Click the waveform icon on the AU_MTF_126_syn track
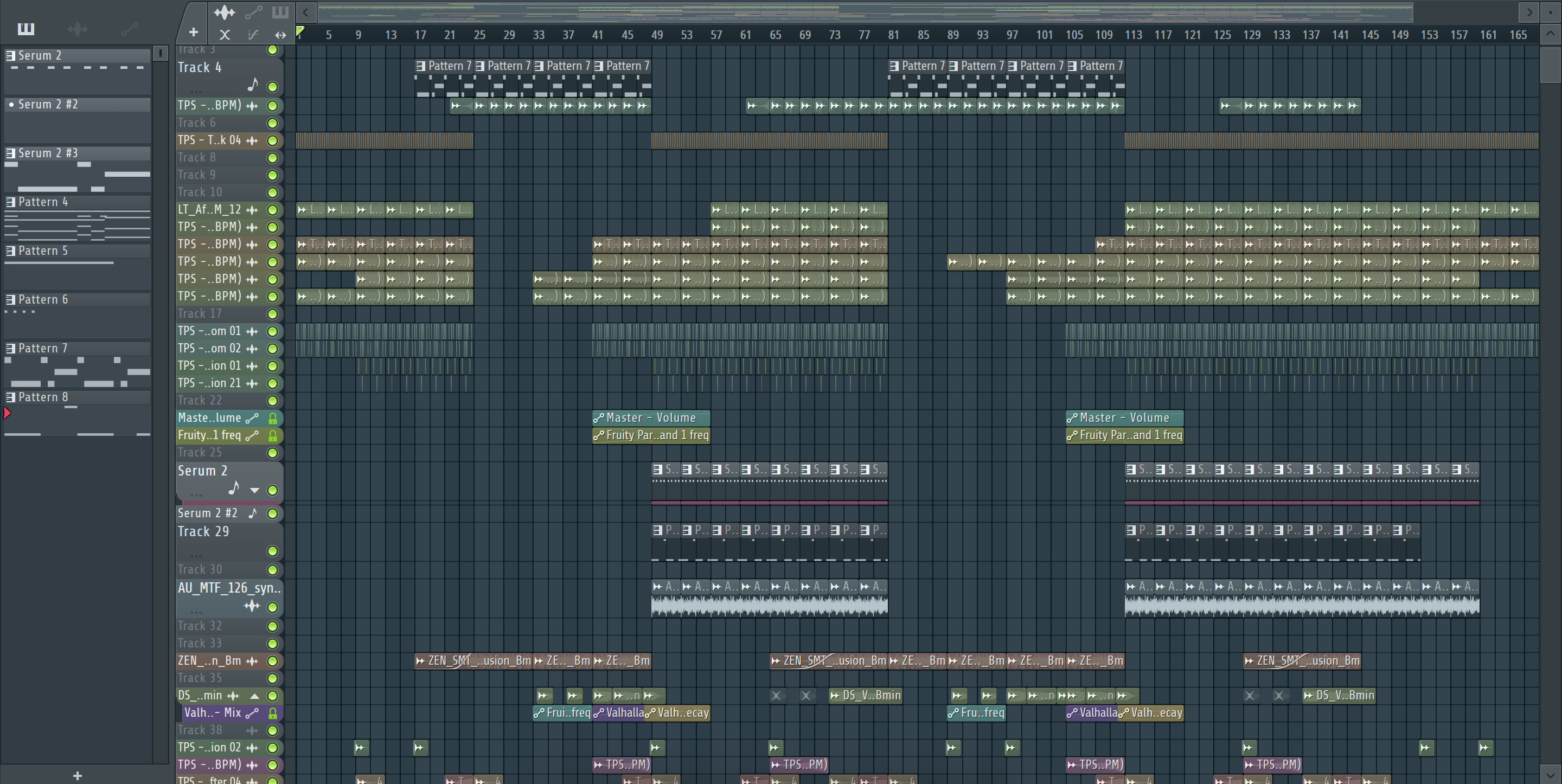 pos(252,606)
